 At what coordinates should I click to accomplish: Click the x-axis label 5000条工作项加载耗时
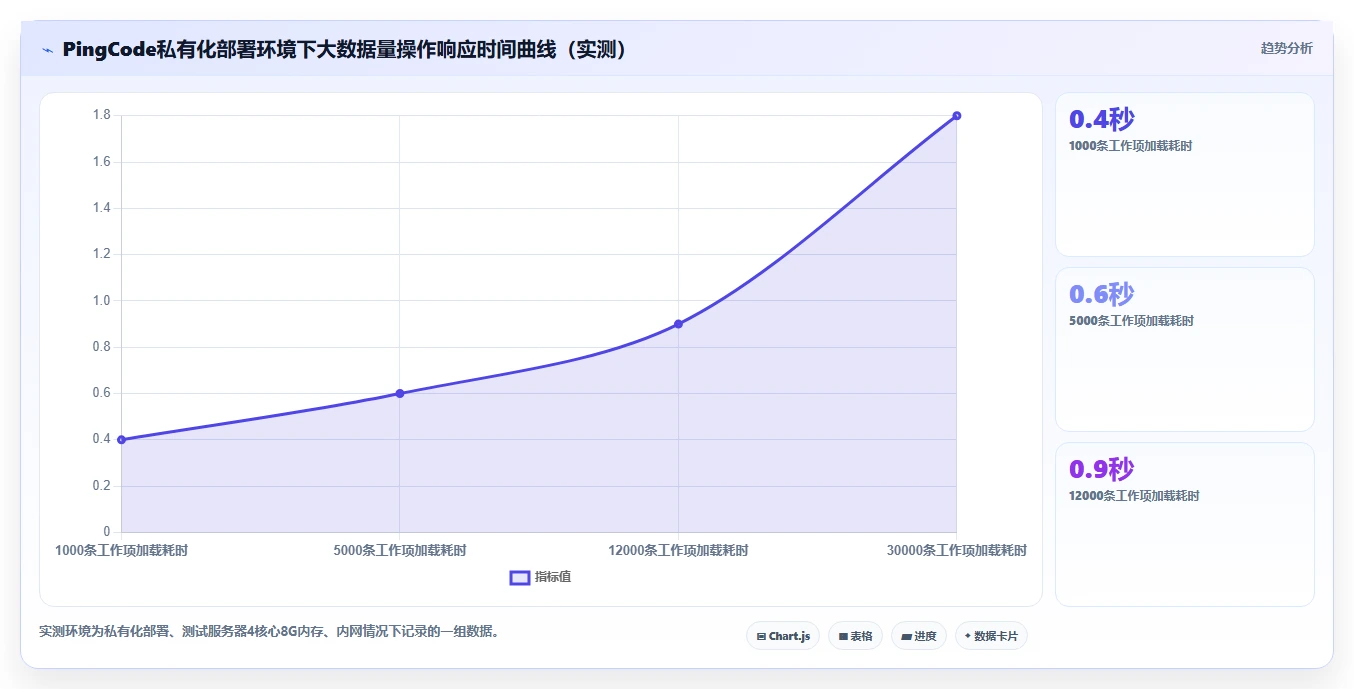[400, 551]
